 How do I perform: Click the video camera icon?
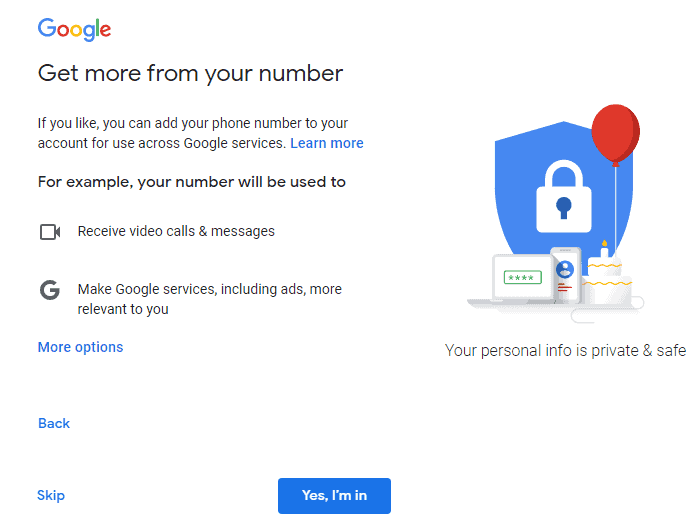click(50, 232)
